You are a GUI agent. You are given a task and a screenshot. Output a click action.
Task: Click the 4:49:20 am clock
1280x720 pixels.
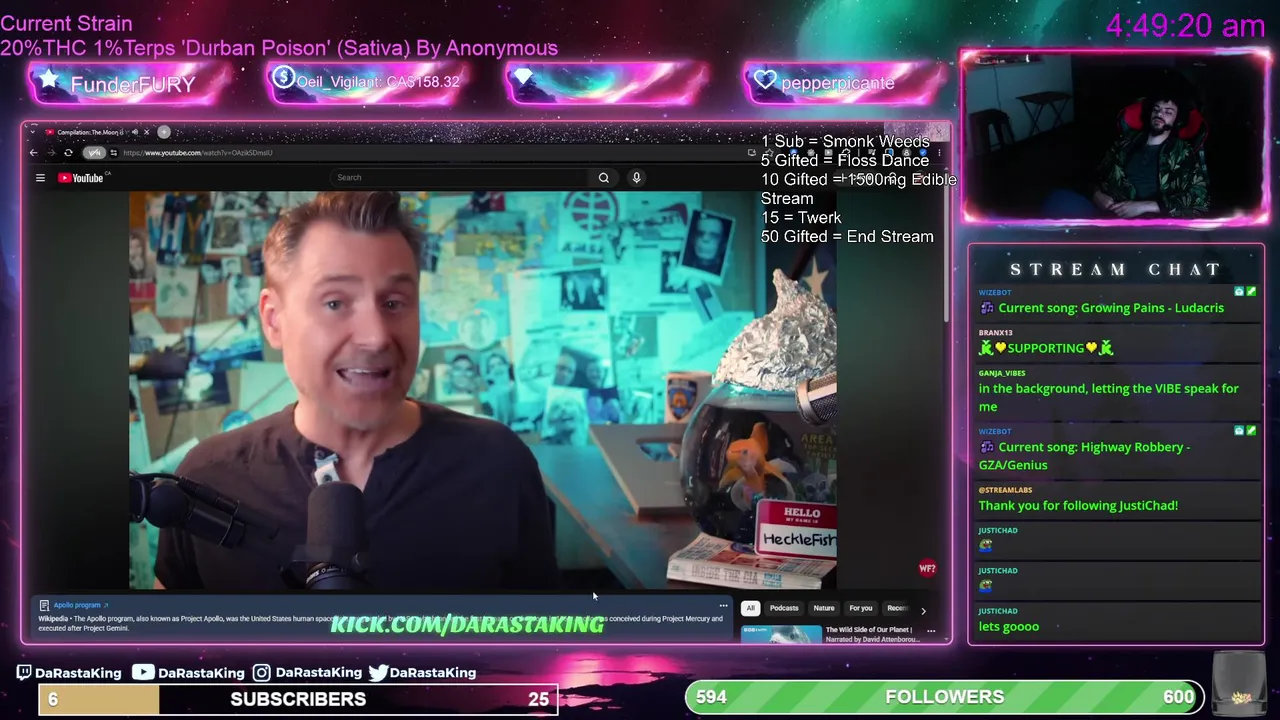coord(1185,26)
